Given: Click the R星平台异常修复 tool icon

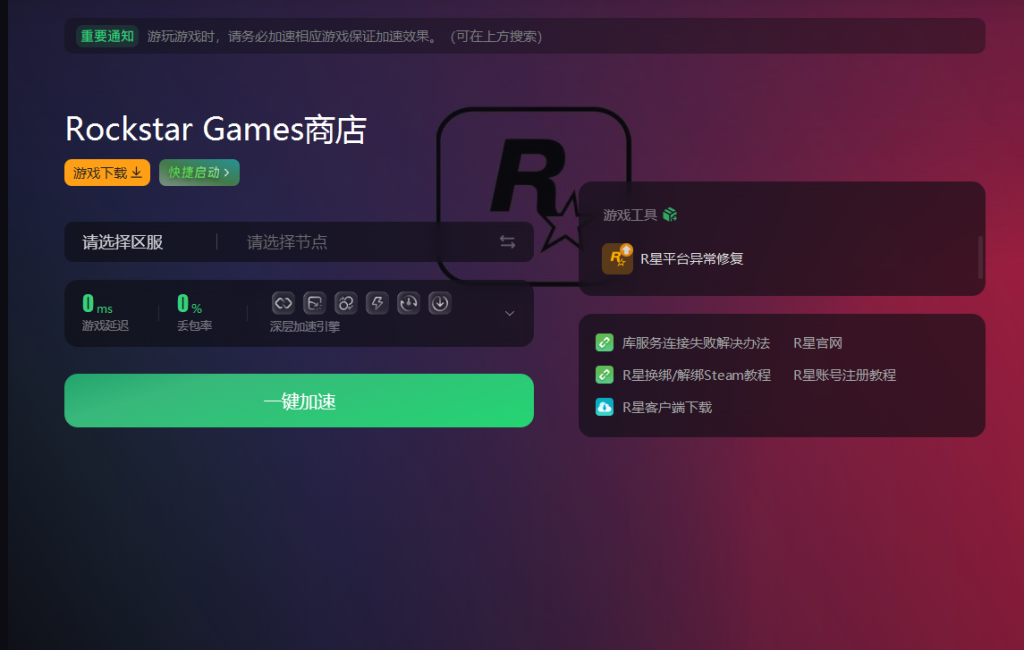Looking at the screenshot, I should [617, 259].
